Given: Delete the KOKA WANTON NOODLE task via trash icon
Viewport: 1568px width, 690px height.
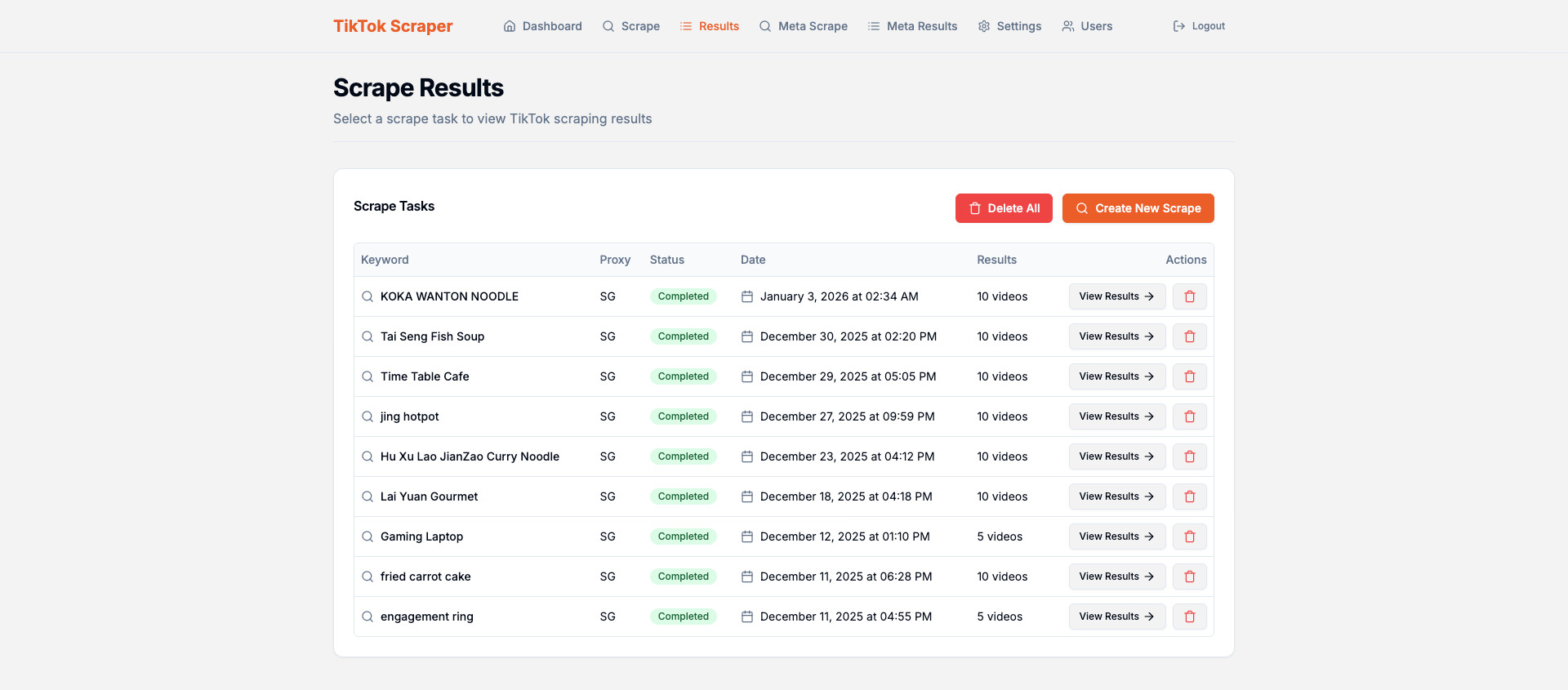Looking at the screenshot, I should click(1189, 296).
